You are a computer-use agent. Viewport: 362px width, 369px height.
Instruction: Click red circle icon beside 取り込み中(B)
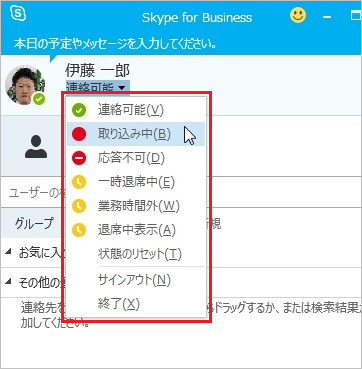coord(79,134)
